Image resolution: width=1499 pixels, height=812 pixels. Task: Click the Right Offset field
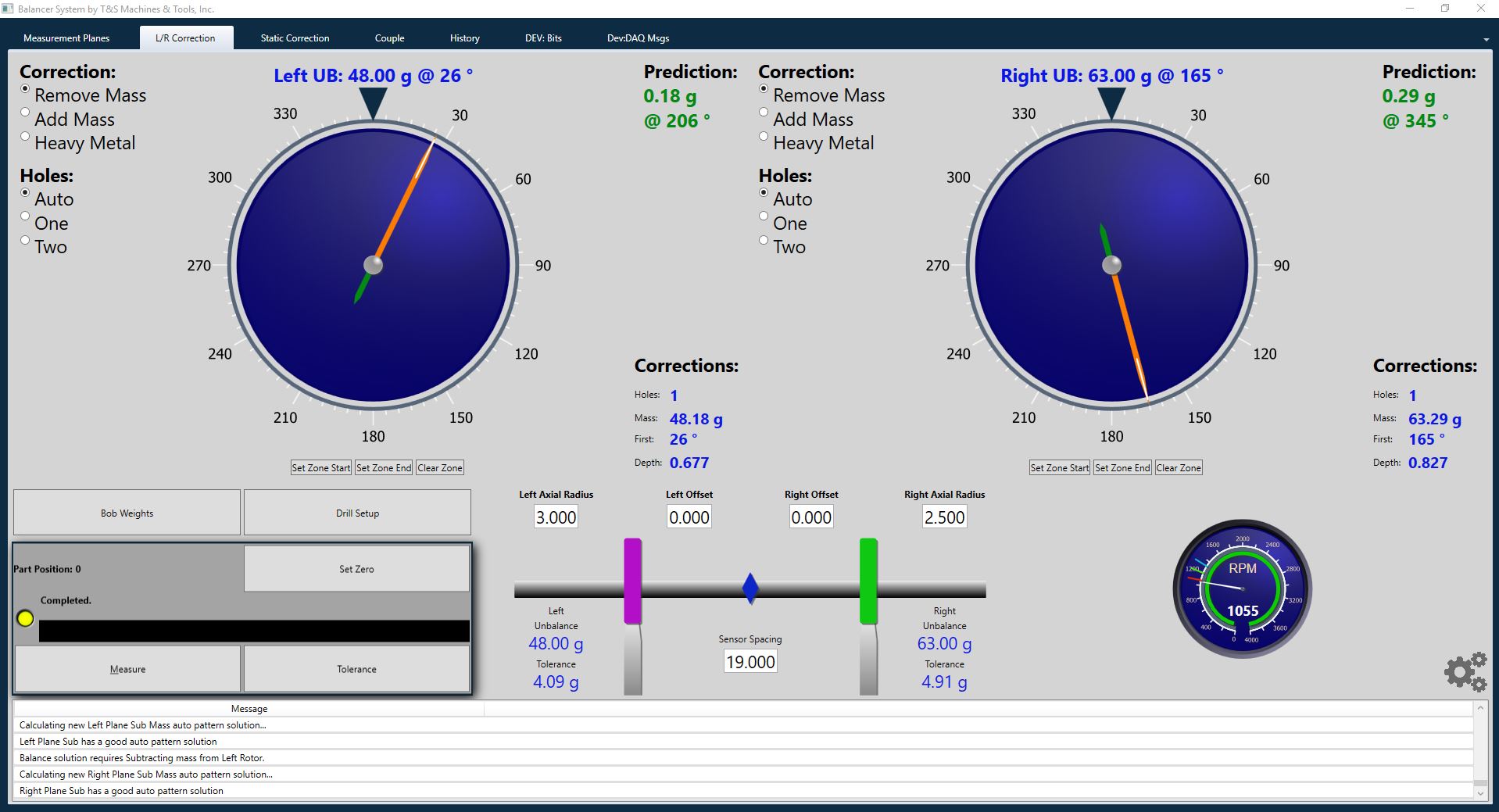pos(811,517)
